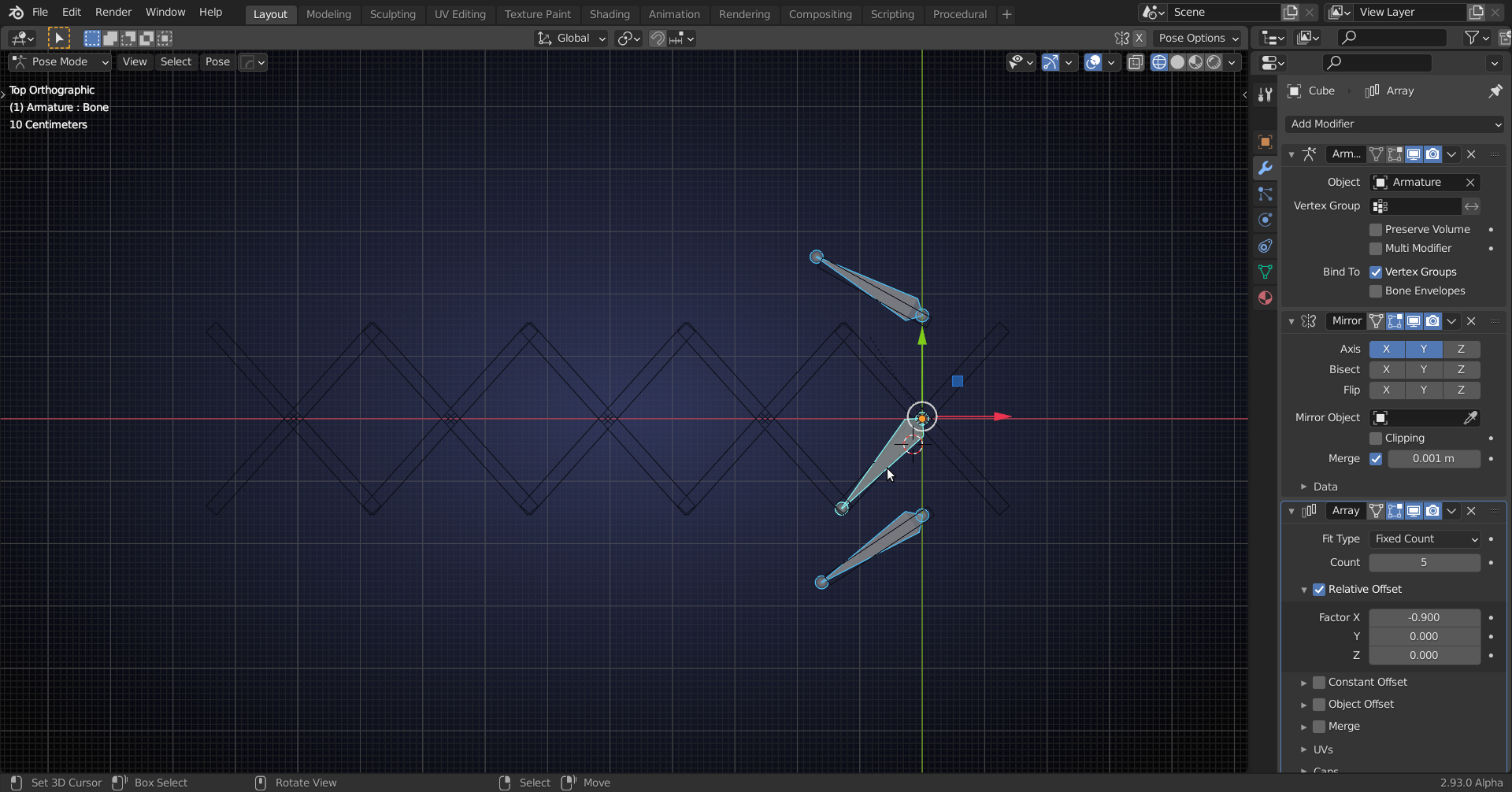Open the Object properties tab

pos(1265,142)
